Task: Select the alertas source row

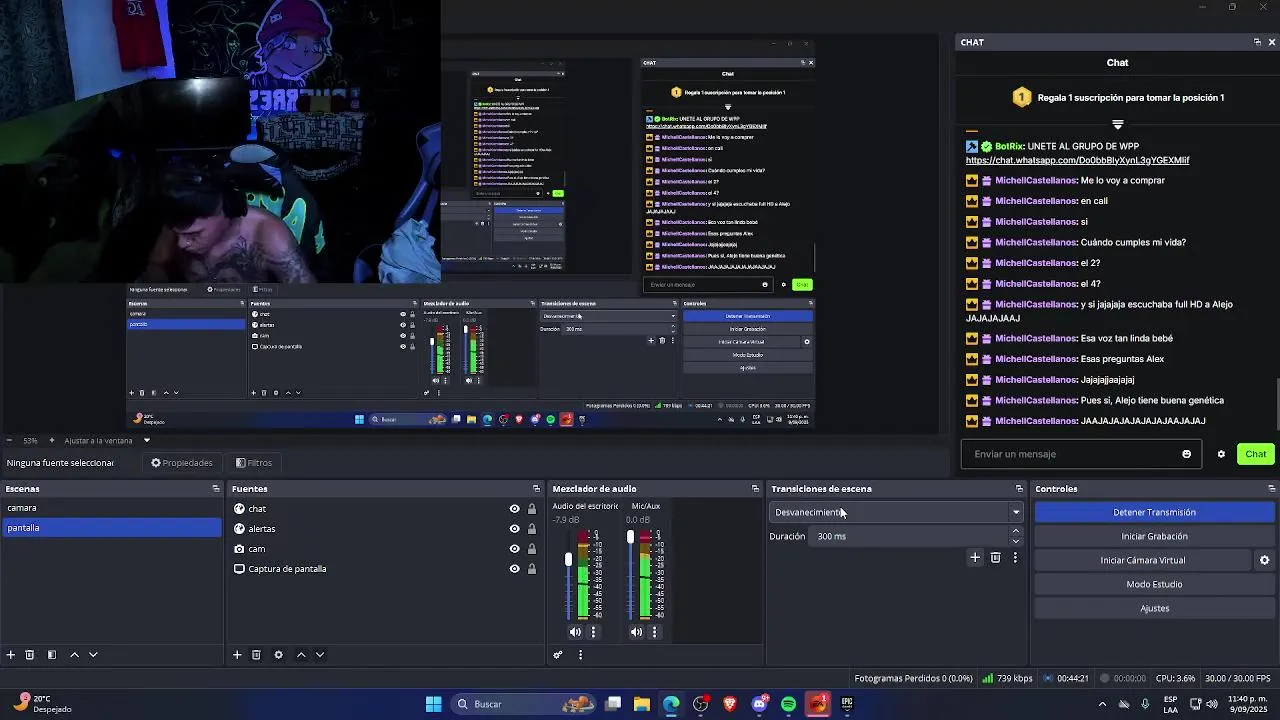Action: pyautogui.click(x=384, y=529)
